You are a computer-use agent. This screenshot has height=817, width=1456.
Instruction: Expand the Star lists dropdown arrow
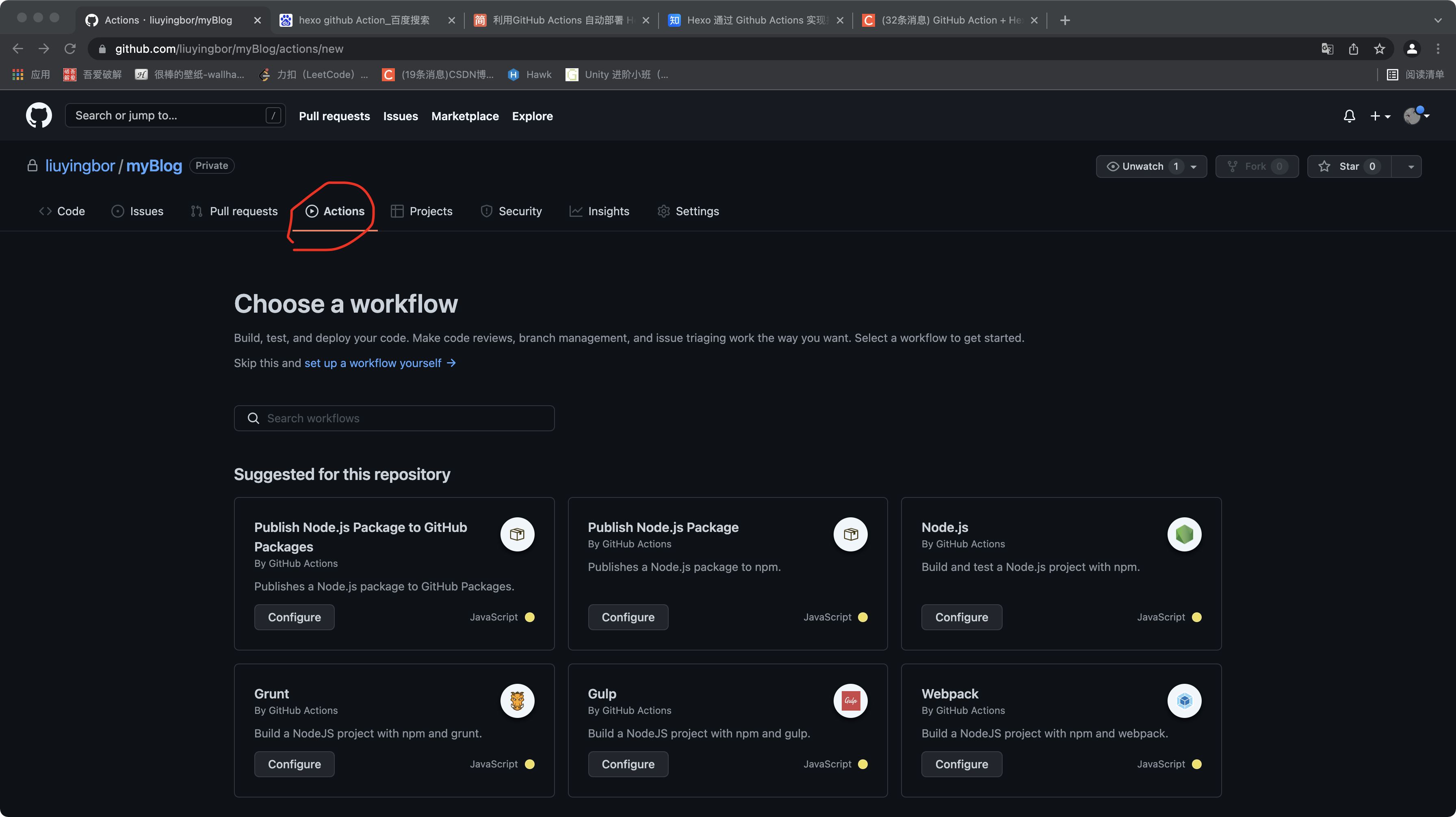[1411, 166]
